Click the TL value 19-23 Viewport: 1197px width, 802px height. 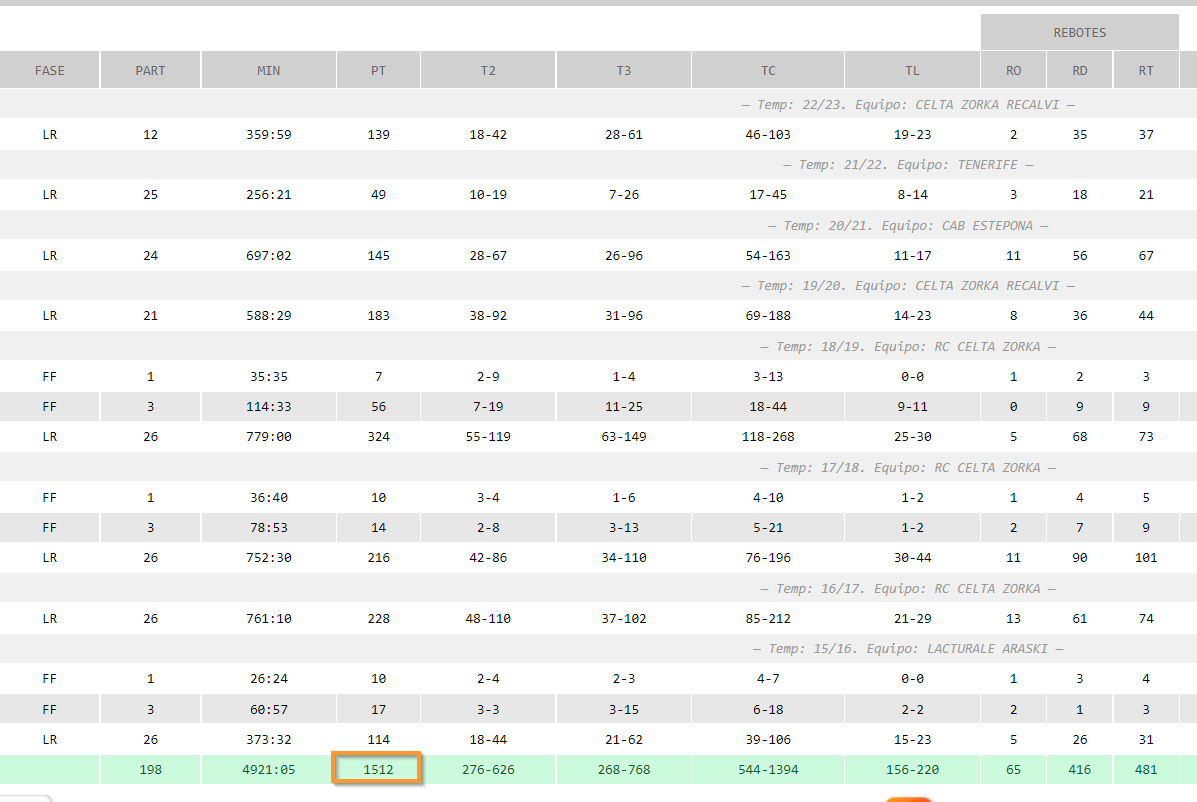coord(912,134)
